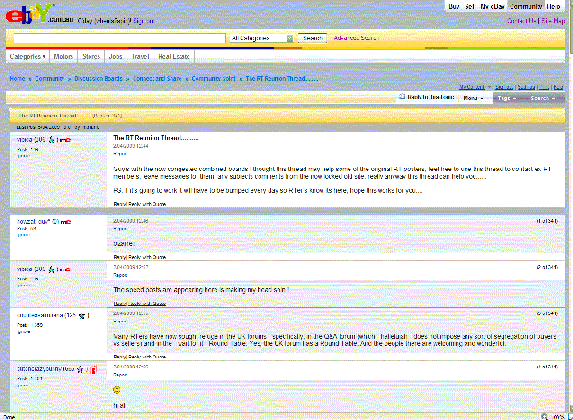
Task: Click the 'me' icon beside second post author
Action: click(x=66, y=222)
